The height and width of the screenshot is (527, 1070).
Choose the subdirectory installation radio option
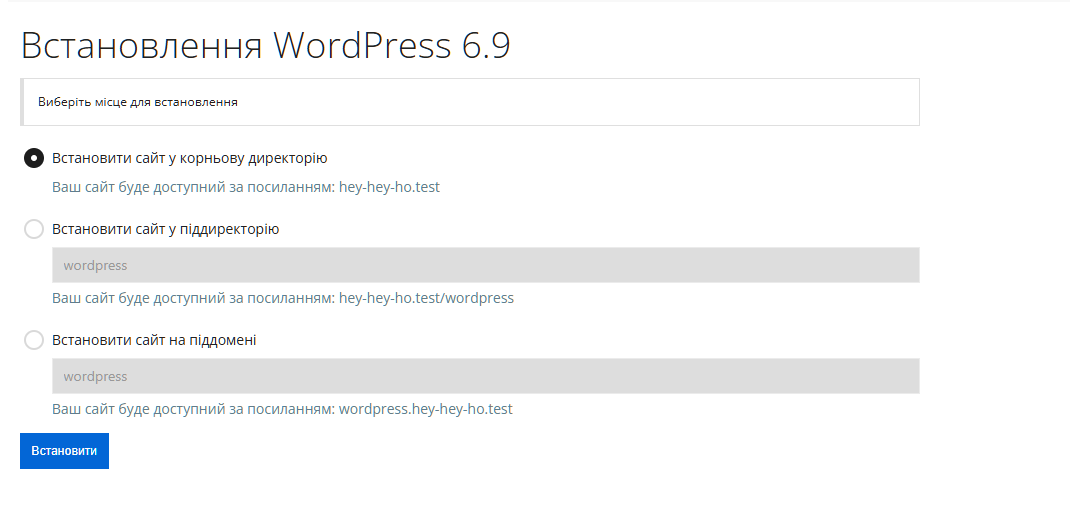(x=34, y=229)
